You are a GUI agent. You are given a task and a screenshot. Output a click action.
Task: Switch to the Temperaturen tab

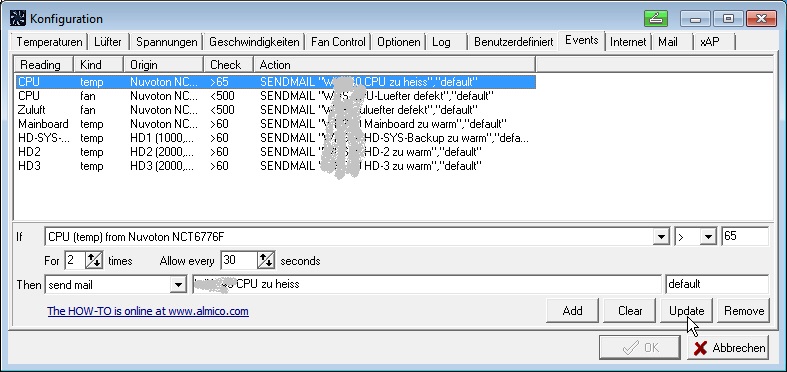(x=49, y=42)
